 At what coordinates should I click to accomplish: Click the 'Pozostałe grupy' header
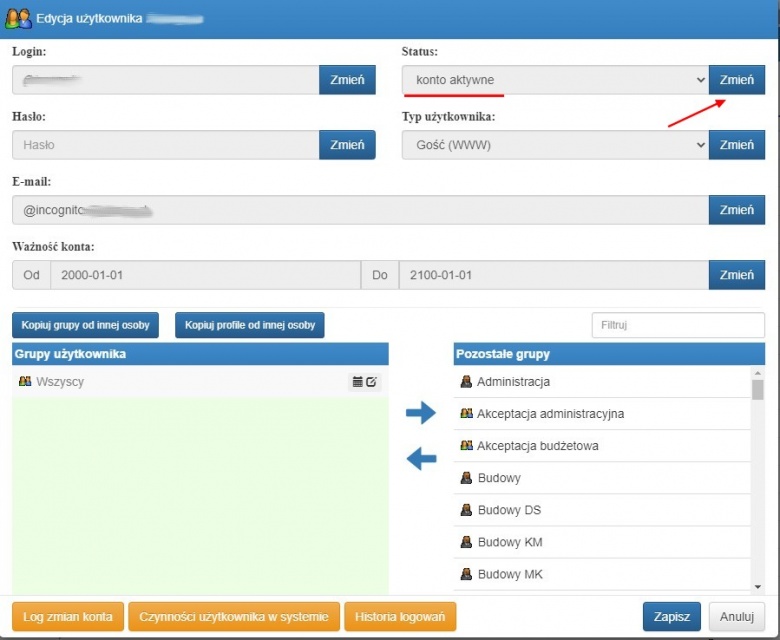(x=609, y=354)
